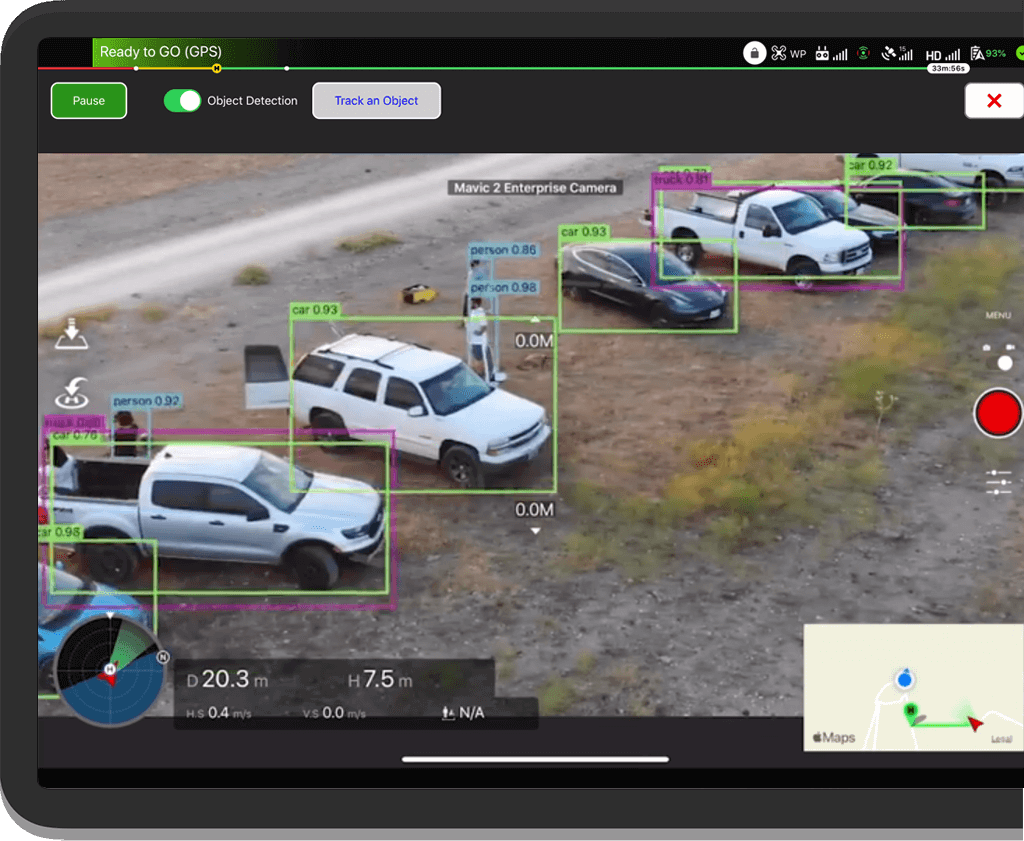The width and height of the screenshot is (1024, 841).
Task: Tap the V.S 0.0 m/s readout
Action: tap(334, 713)
